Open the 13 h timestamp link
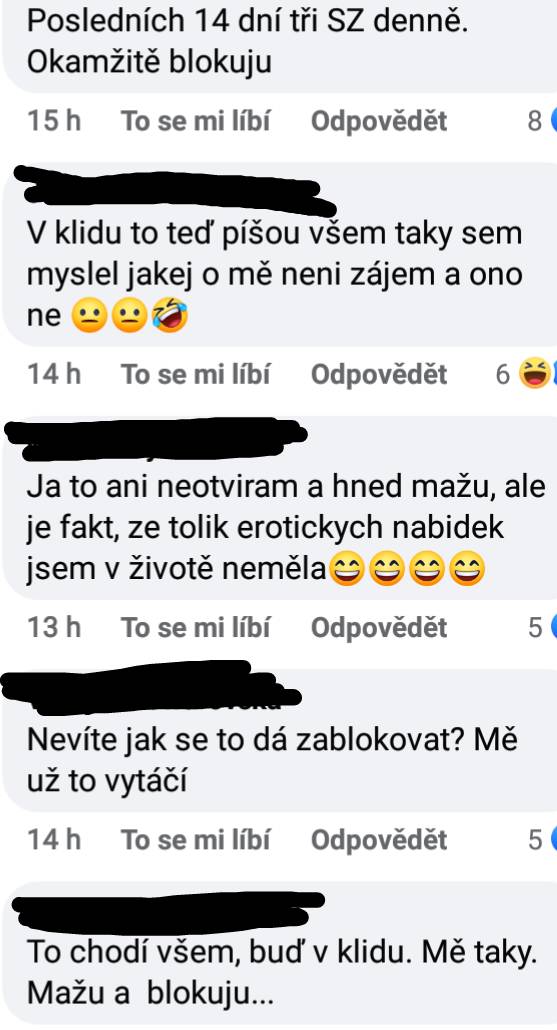 (54, 627)
